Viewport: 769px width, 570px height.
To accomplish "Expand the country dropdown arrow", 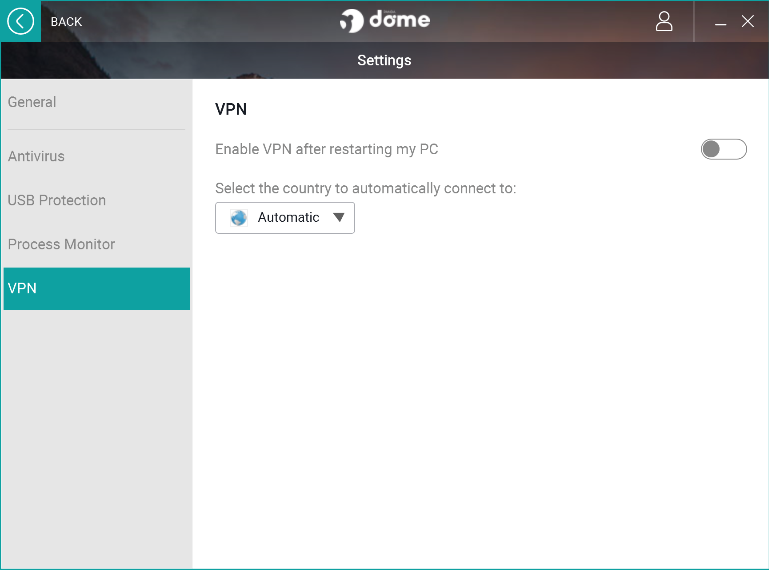I will [339, 218].
